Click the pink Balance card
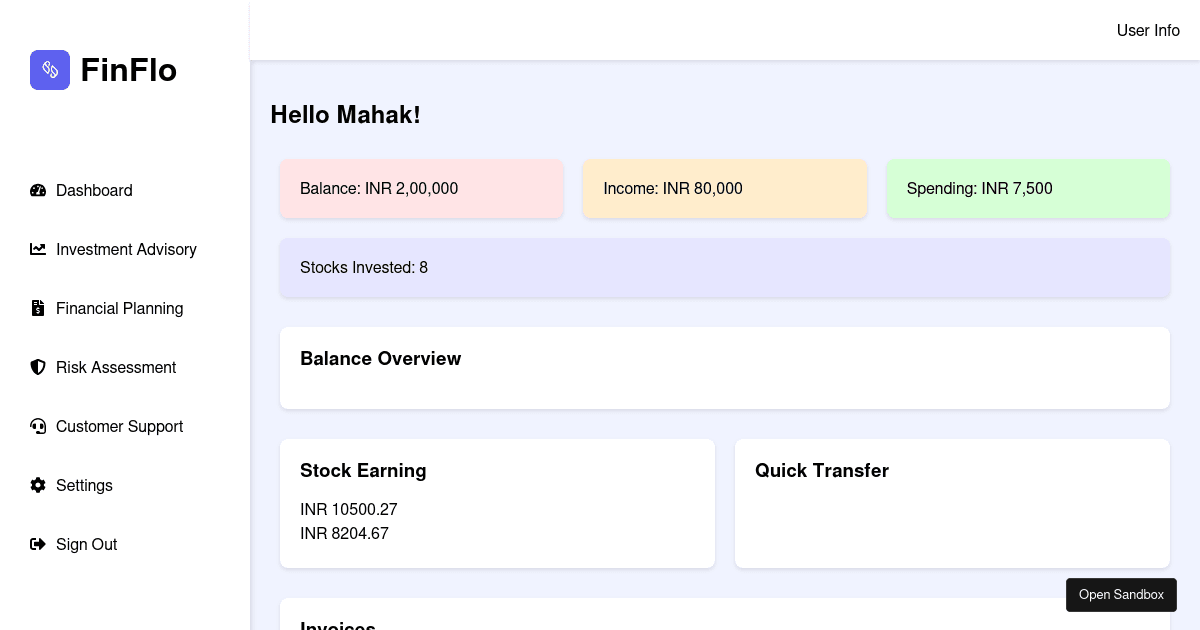Screen dimensions: 1200x630 click(x=421, y=188)
